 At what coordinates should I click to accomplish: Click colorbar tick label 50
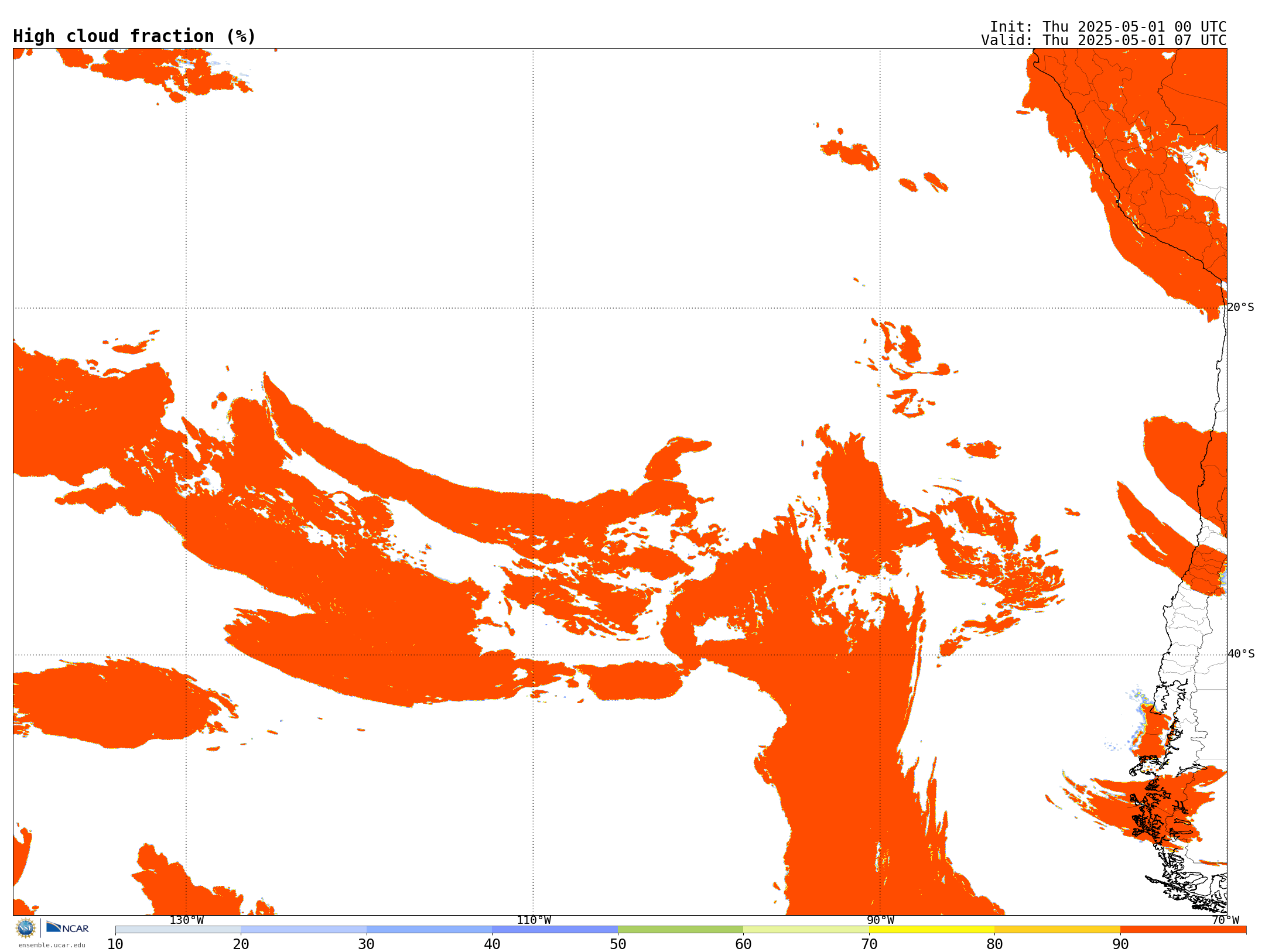(618, 944)
